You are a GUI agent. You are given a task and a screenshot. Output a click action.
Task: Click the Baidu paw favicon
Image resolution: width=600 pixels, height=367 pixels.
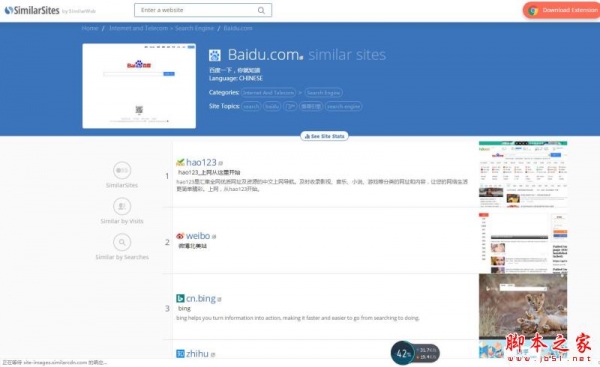tap(215, 55)
